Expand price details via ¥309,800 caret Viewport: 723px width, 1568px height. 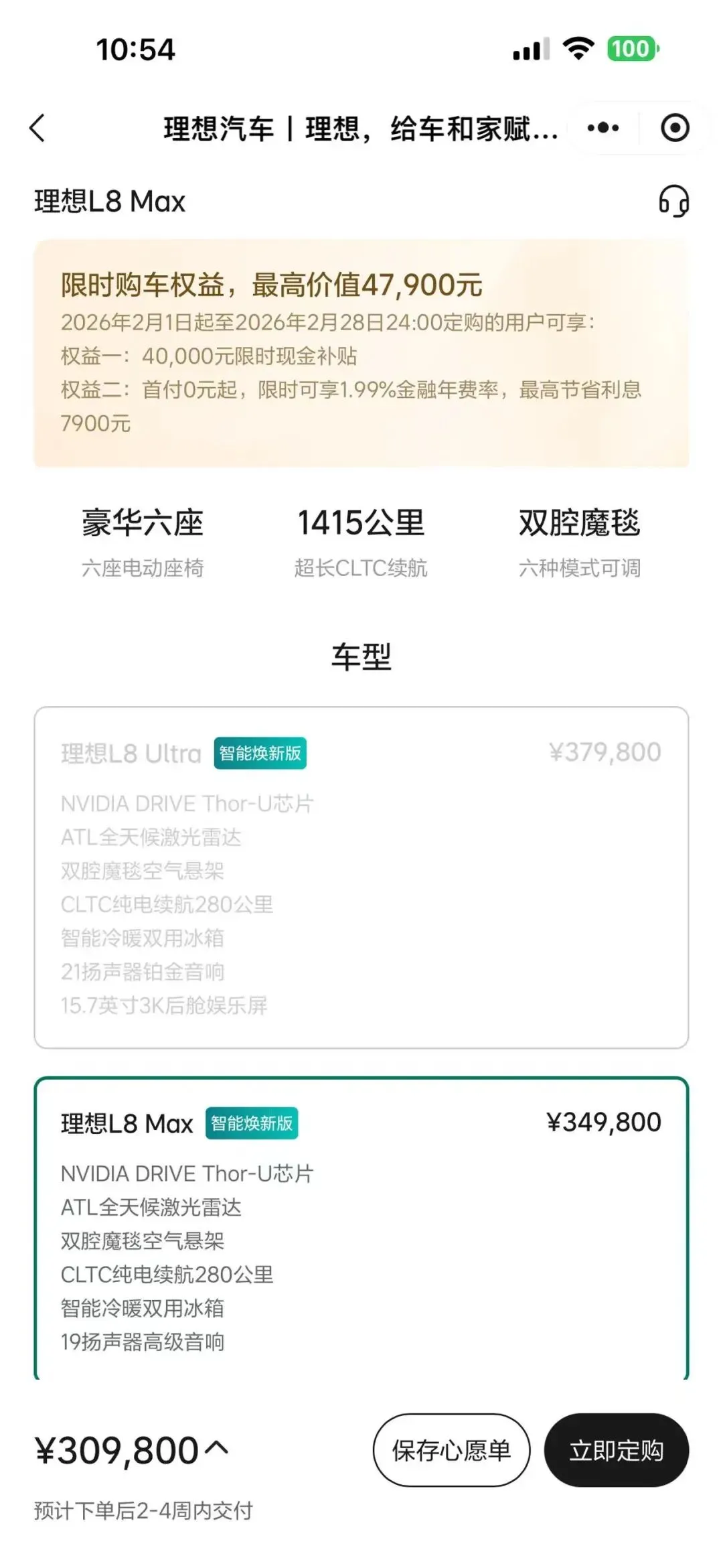point(216,1448)
